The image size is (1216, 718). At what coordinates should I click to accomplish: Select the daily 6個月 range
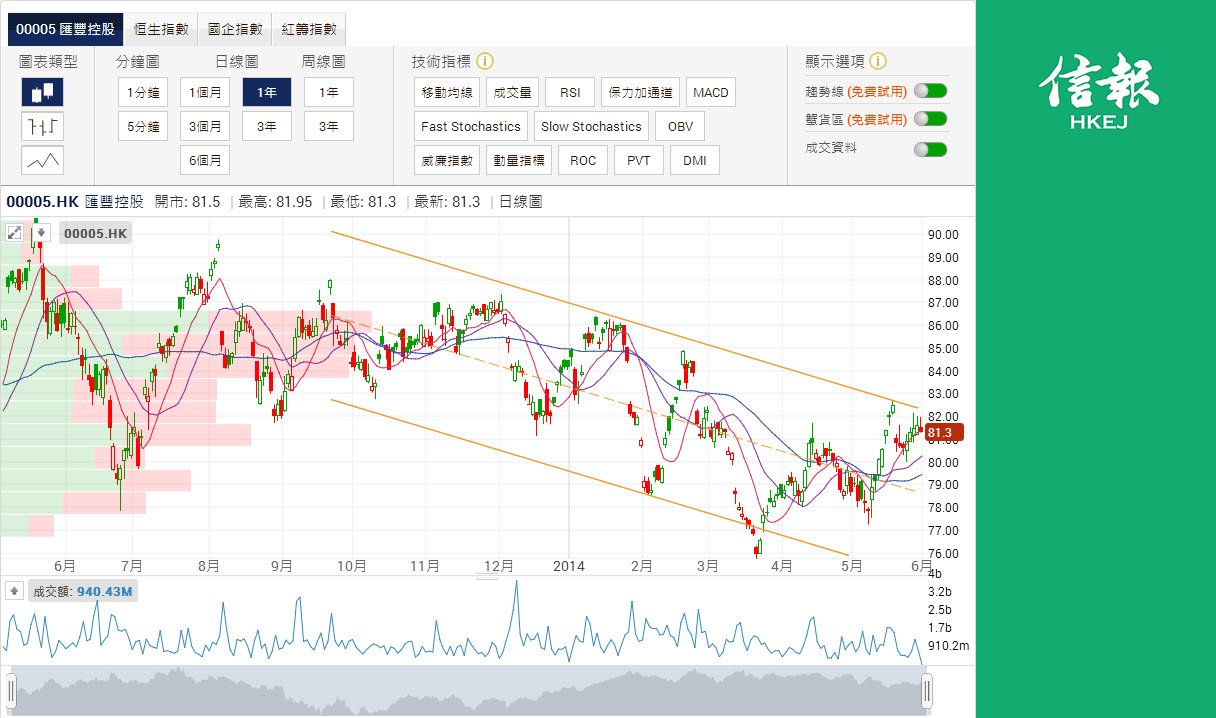205,160
